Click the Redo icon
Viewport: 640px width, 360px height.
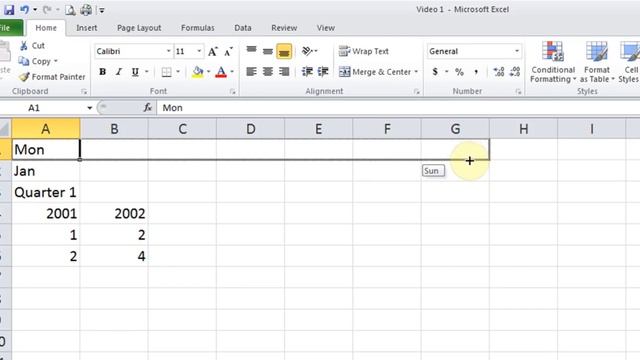[47, 9]
